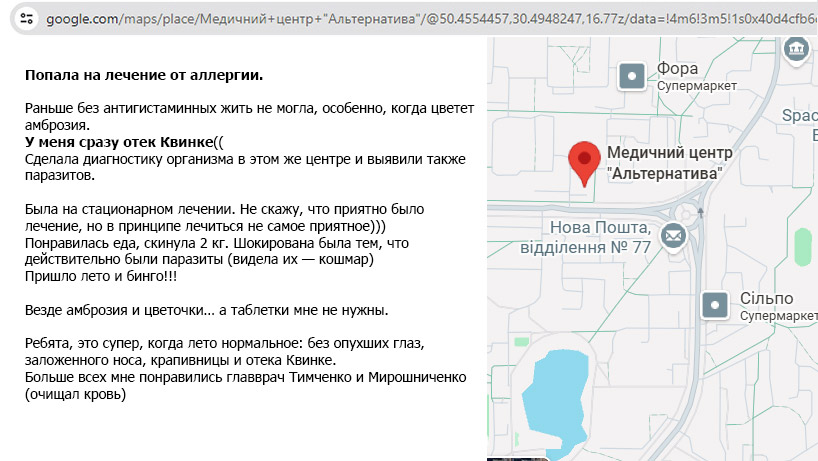Click the bold heading "Попала на лечение от аллергии"

[x=144, y=75]
